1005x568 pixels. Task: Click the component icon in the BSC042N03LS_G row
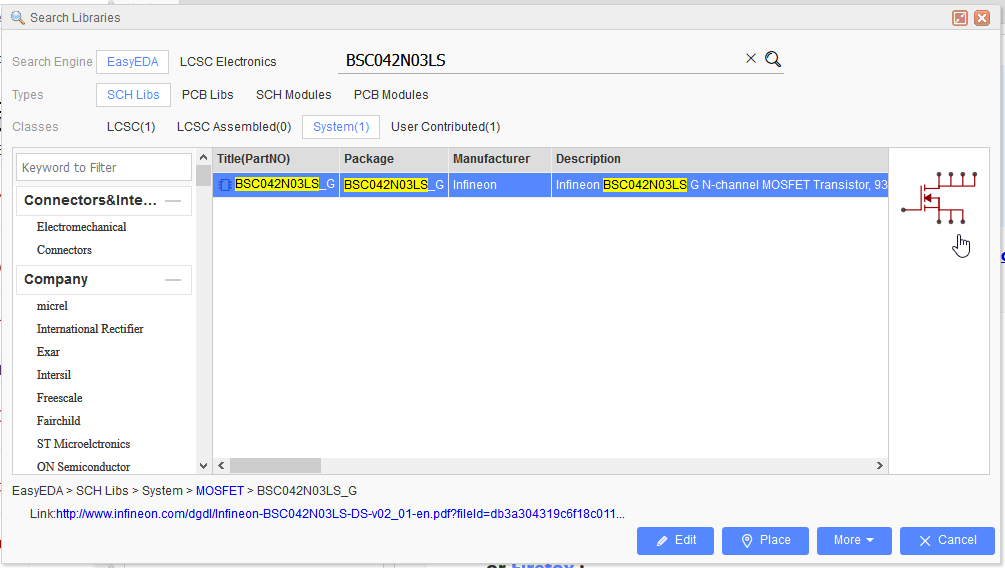[225, 185]
